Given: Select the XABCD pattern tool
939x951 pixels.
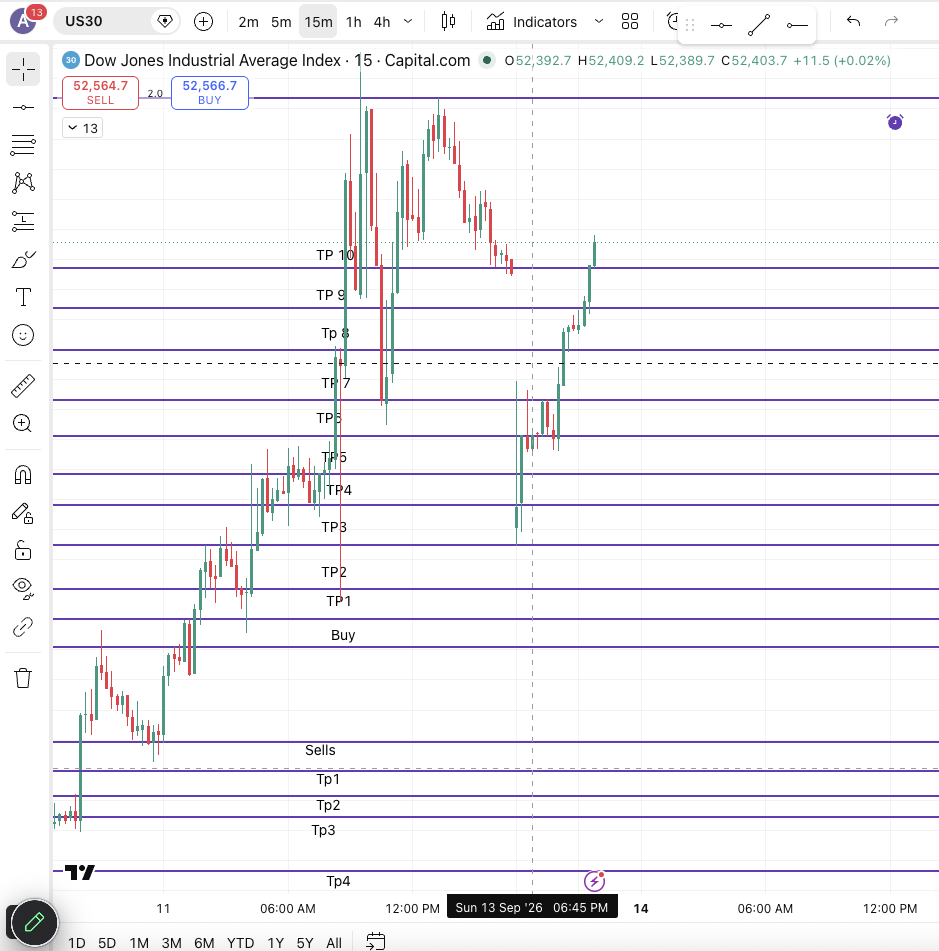Looking at the screenshot, I should [x=23, y=183].
